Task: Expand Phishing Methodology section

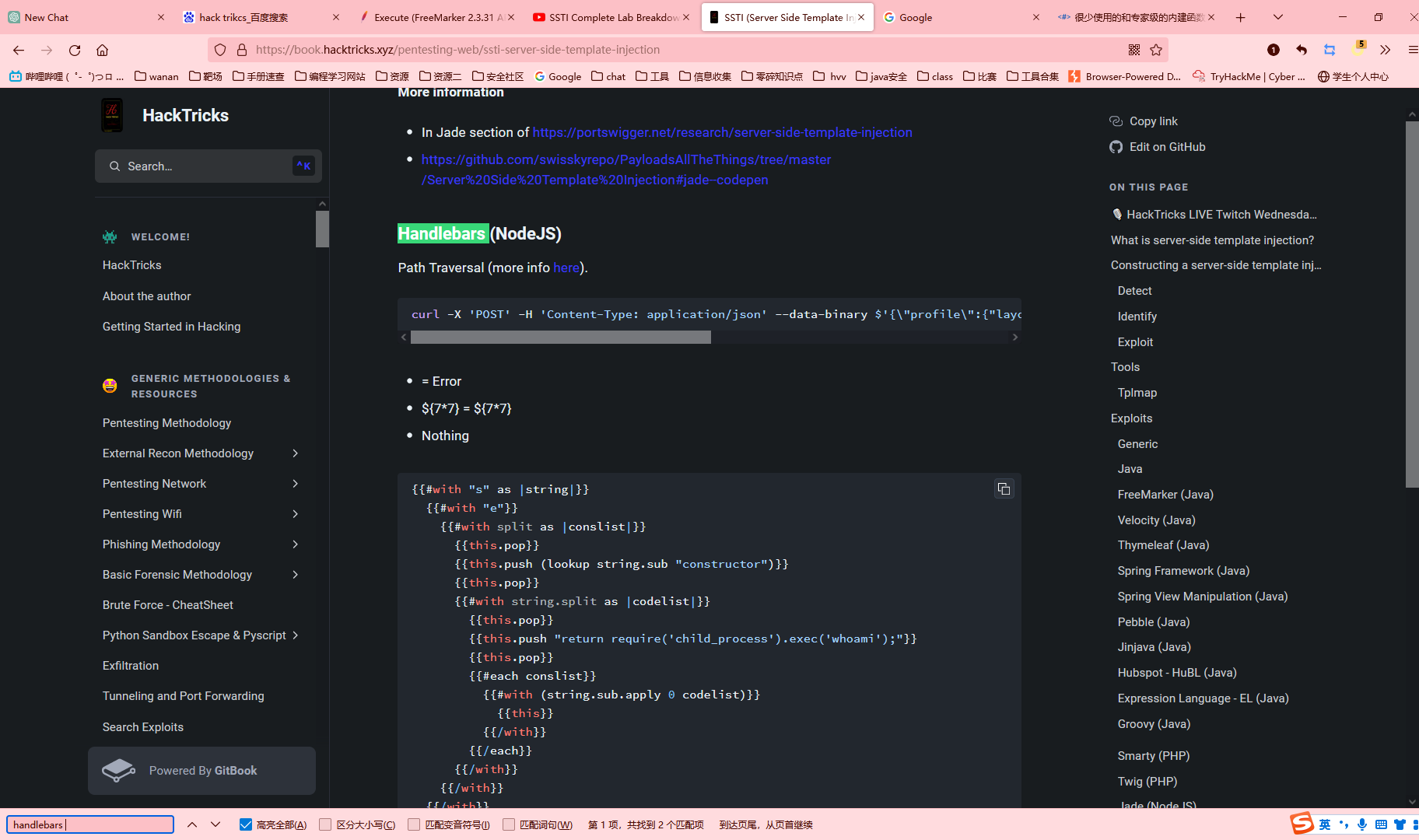Action: point(296,544)
